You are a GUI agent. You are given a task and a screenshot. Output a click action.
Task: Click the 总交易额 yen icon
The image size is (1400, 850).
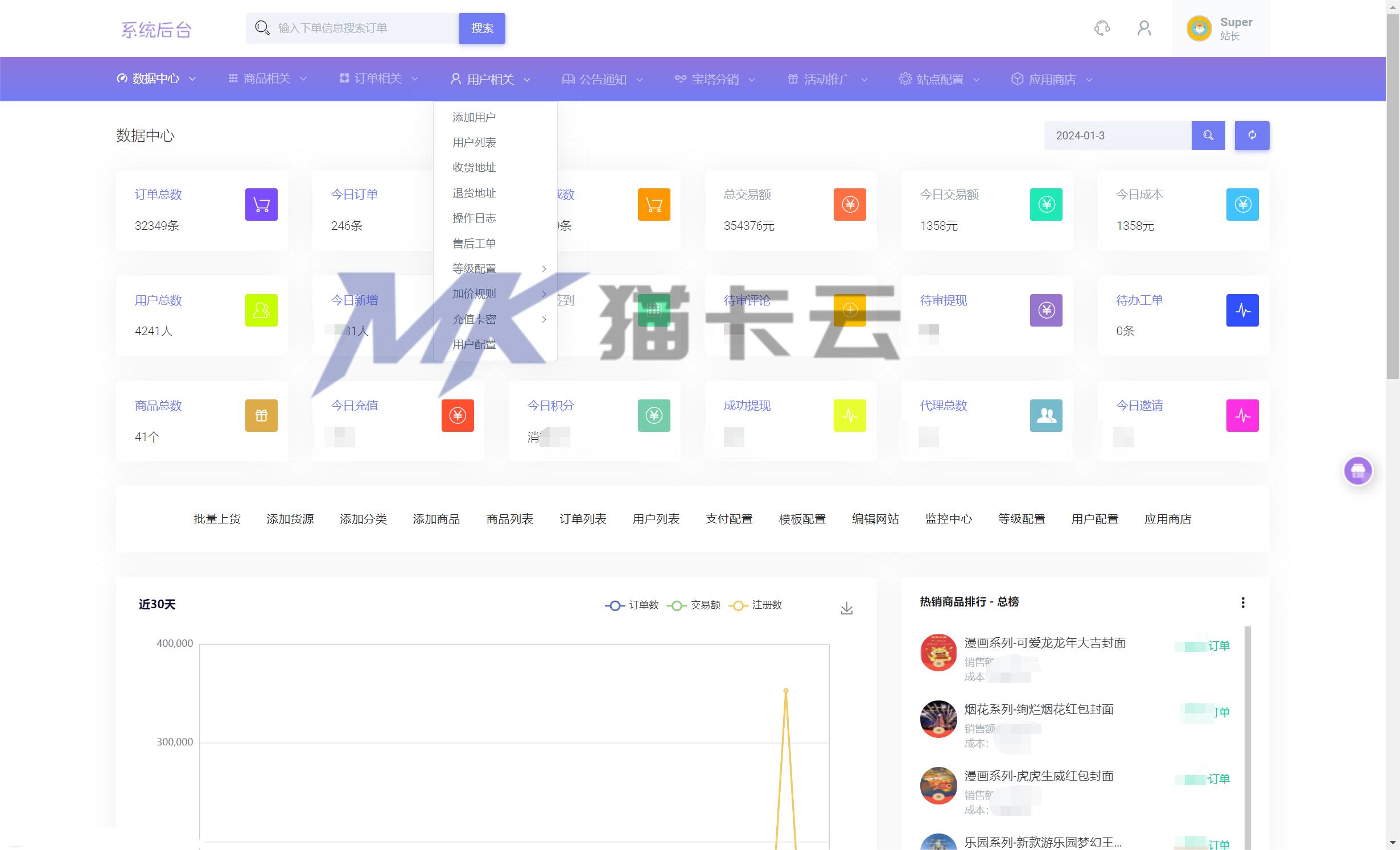coord(850,204)
